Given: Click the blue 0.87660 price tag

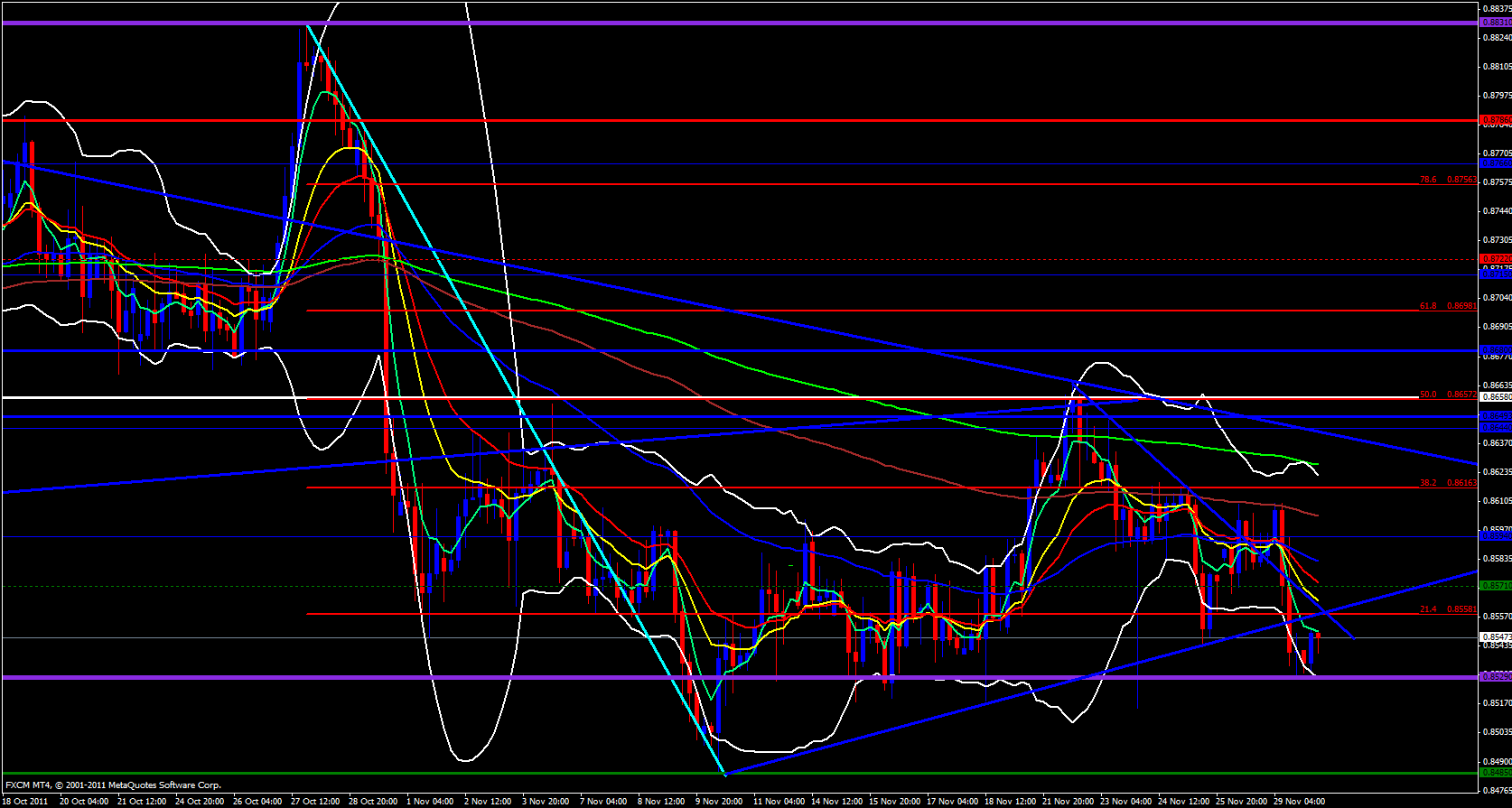Looking at the screenshot, I should pyautogui.click(x=1495, y=163).
